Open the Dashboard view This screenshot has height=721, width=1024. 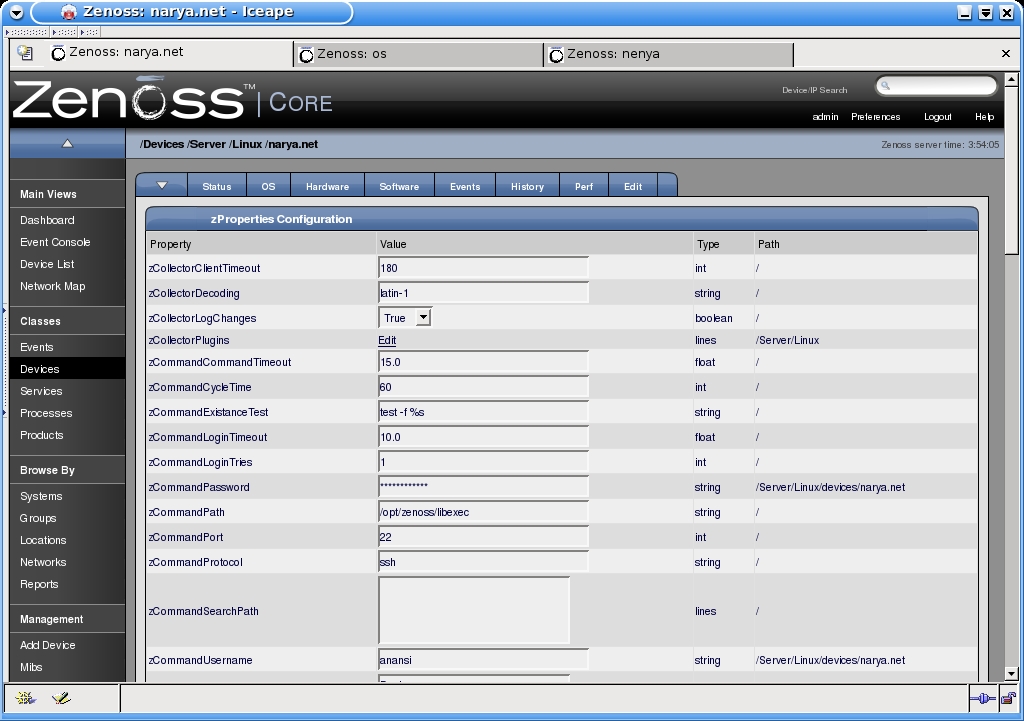tap(47, 220)
